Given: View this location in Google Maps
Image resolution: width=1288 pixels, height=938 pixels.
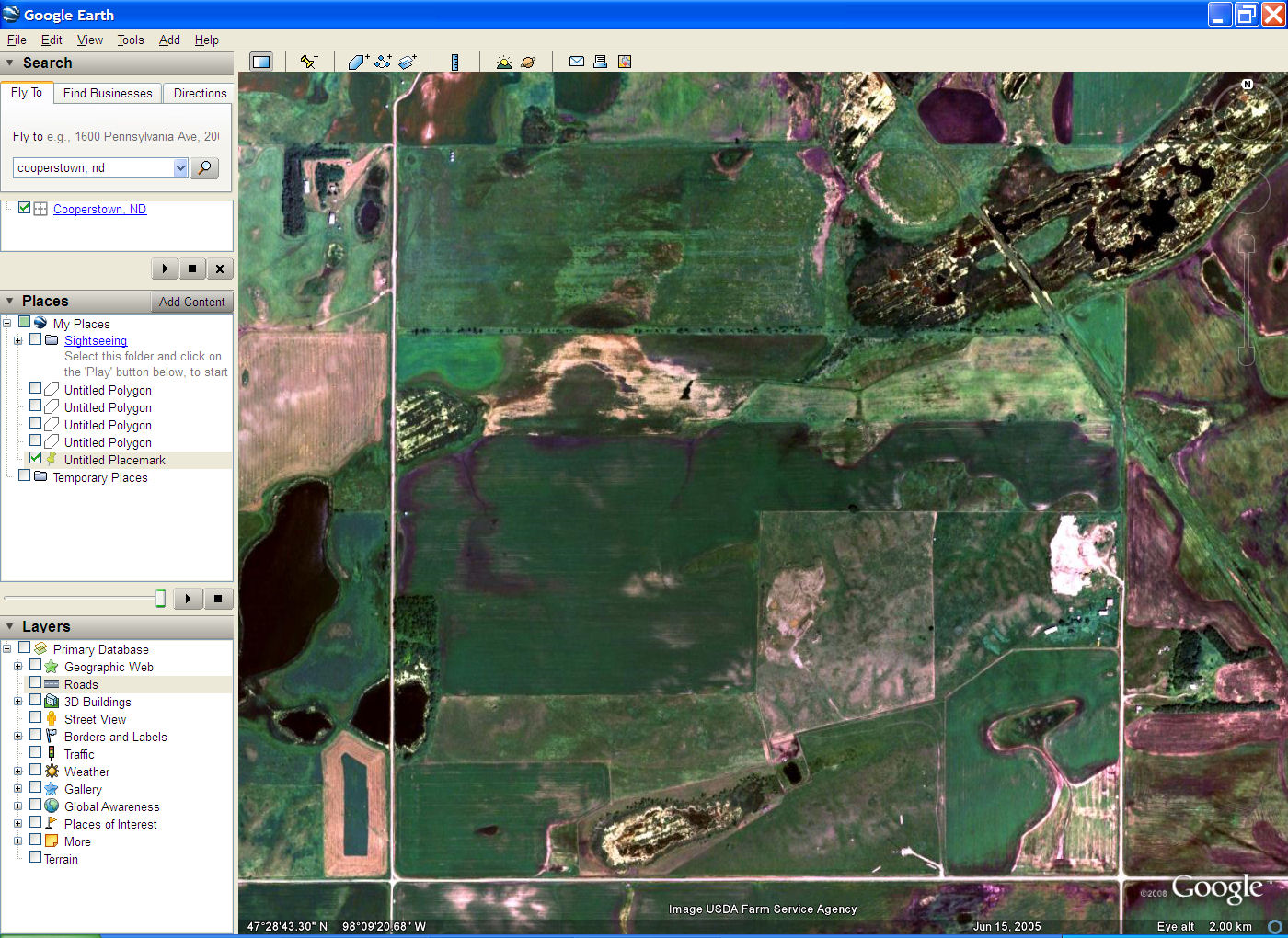Looking at the screenshot, I should pos(625,62).
